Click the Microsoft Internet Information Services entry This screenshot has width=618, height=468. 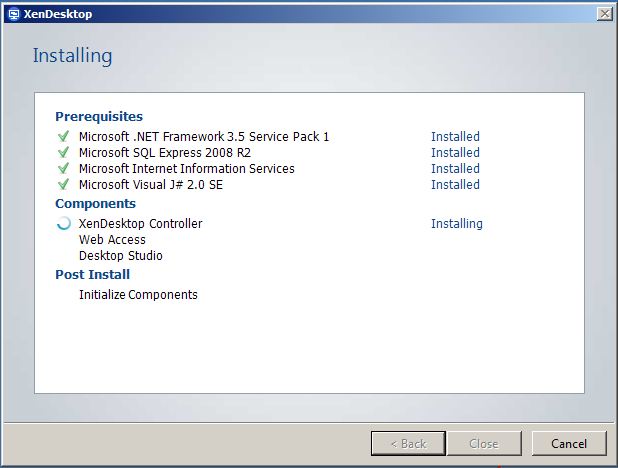[x=187, y=169]
